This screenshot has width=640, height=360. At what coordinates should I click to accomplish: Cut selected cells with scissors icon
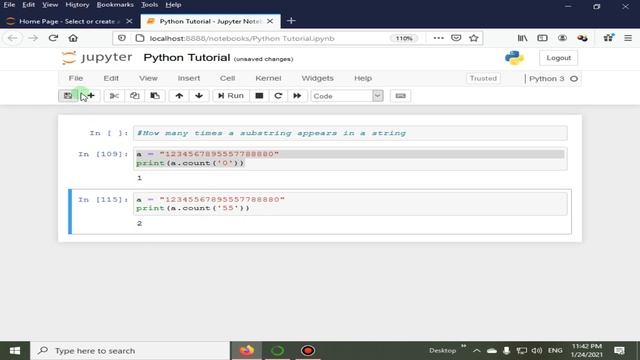click(x=114, y=96)
